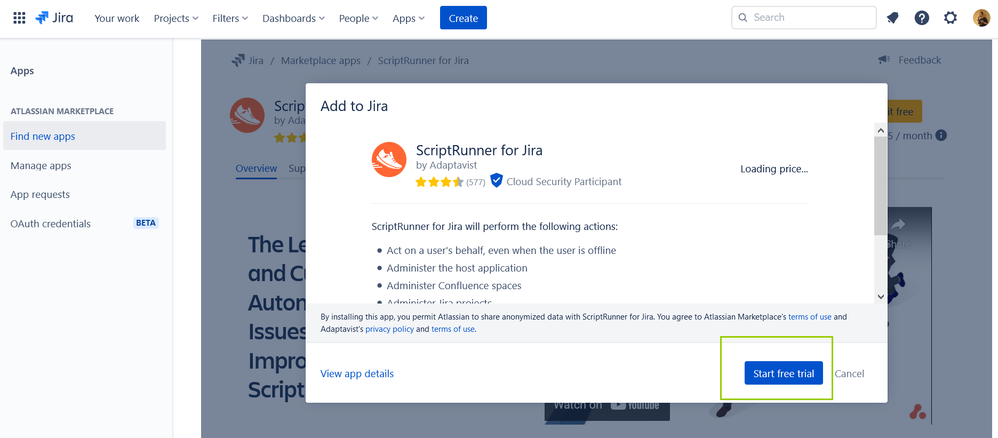This screenshot has width=998, height=438.
Task: Click 'Administer Confluence spaces' bullet
Action: (x=454, y=286)
